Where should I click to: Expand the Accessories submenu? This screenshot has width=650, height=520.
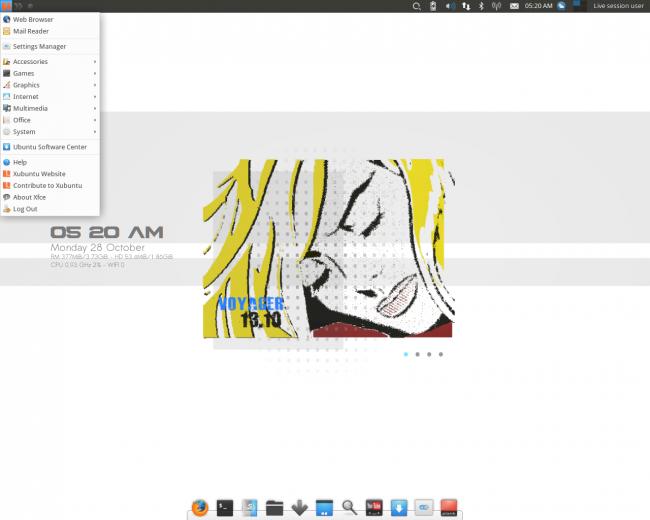50,61
